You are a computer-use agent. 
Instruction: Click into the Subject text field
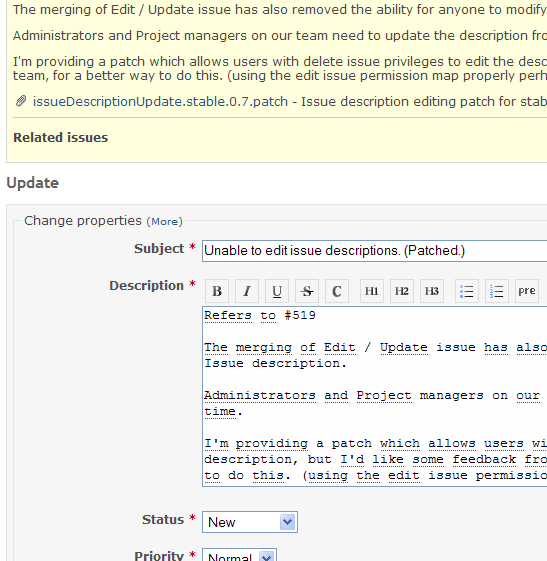pos(374,251)
